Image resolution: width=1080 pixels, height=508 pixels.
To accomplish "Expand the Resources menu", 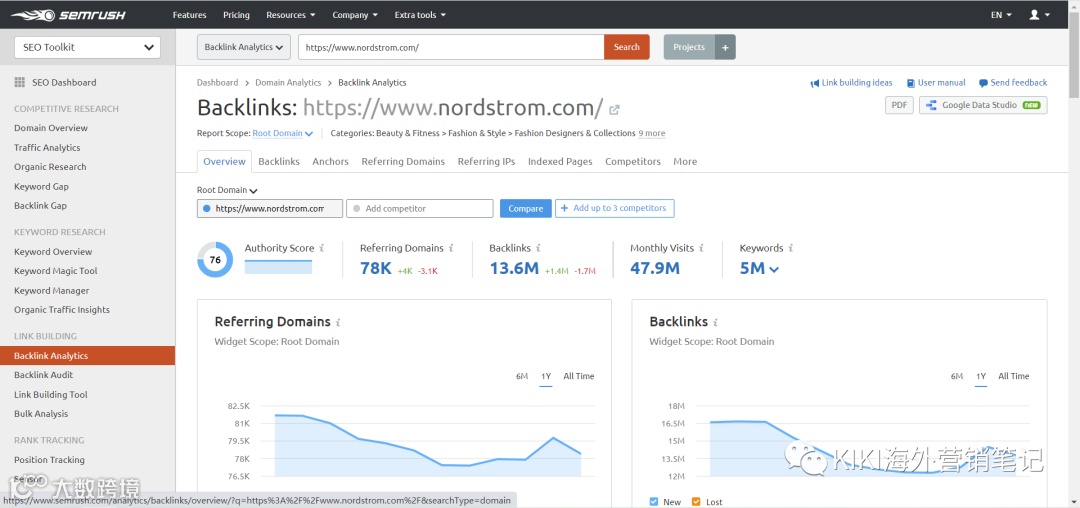I will tap(291, 14).
